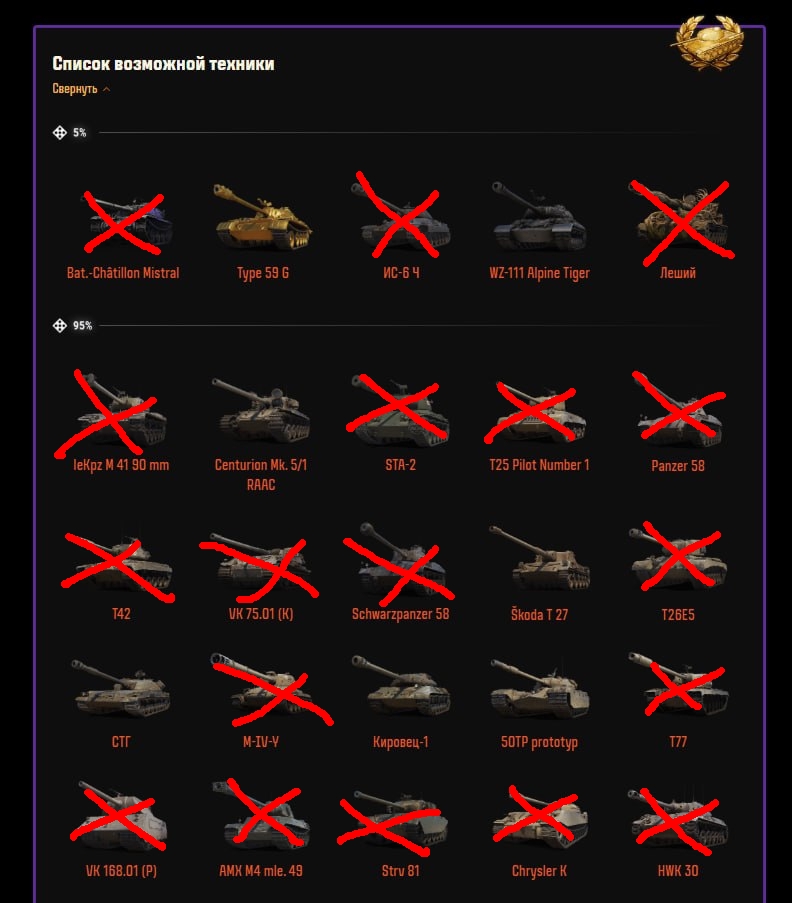Click the Bat.-Châtillon Mistral name link
Image resolution: width=792 pixels, height=903 pixels.
pyautogui.click(x=123, y=273)
